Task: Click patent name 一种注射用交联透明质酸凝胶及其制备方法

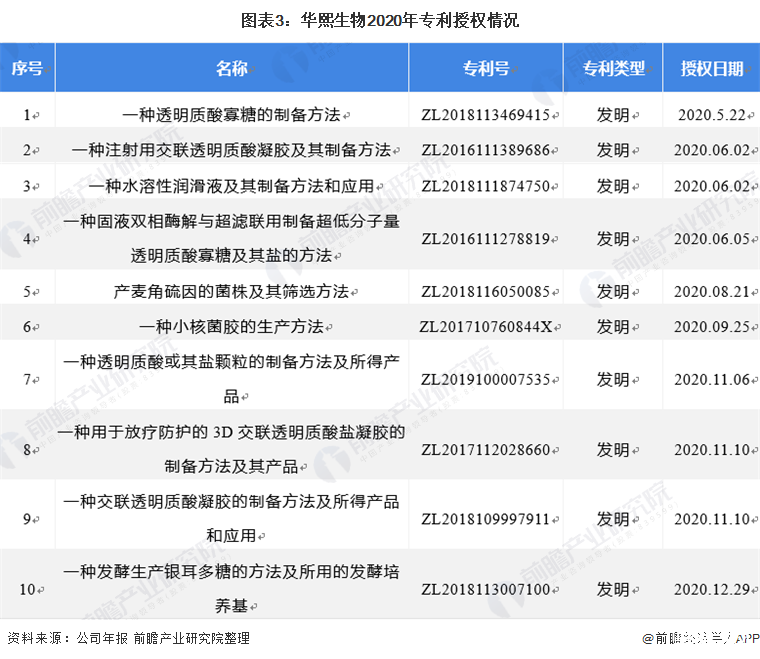Action: 232,150
